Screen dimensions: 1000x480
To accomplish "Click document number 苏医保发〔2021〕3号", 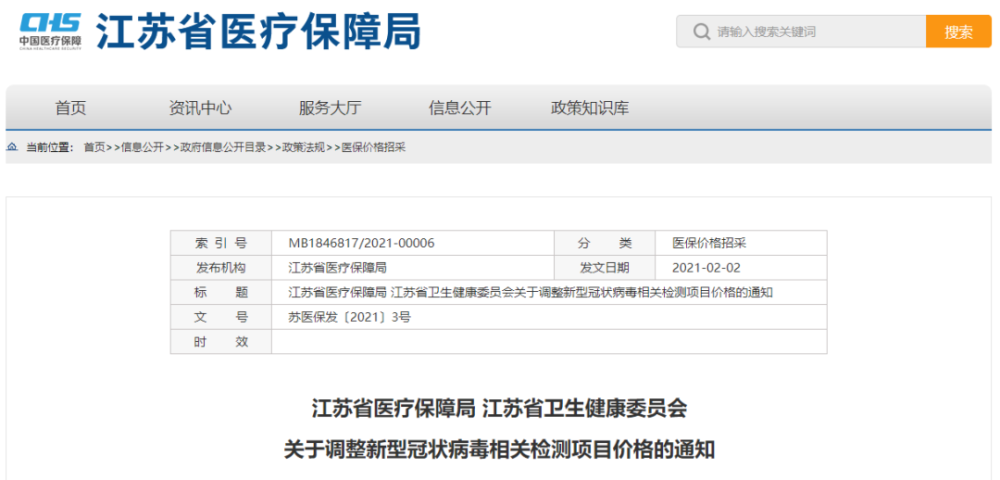I will (x=349, y=317).
